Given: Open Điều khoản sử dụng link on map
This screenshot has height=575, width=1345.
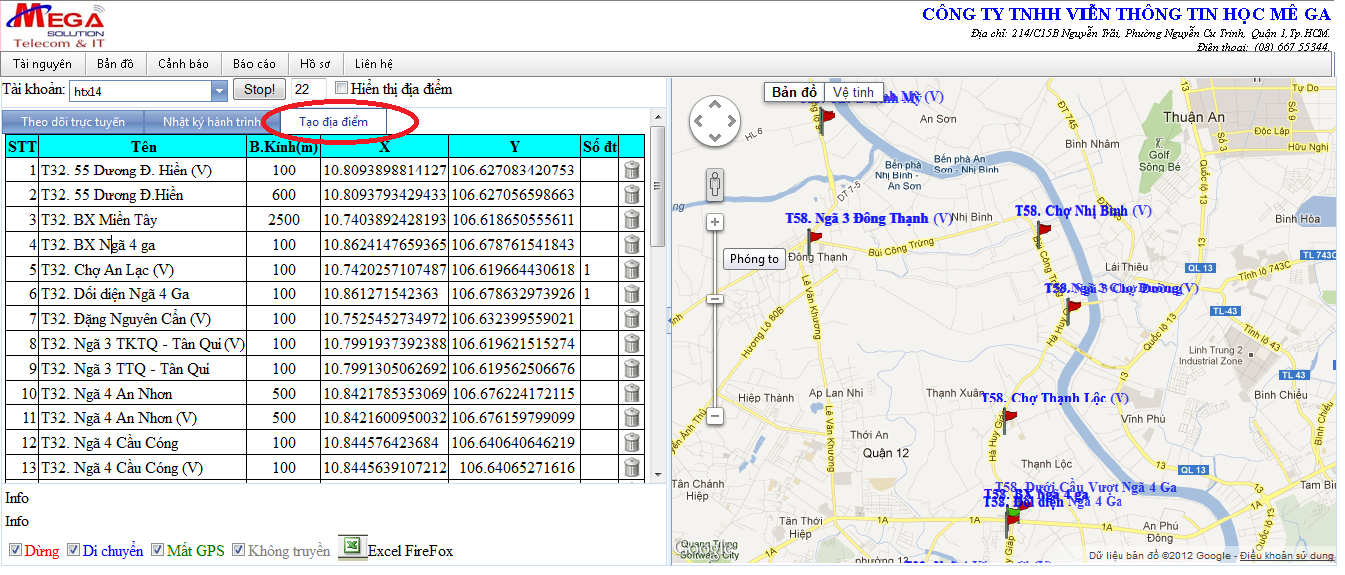Looking at the screenshot, I should point(1287,555).
